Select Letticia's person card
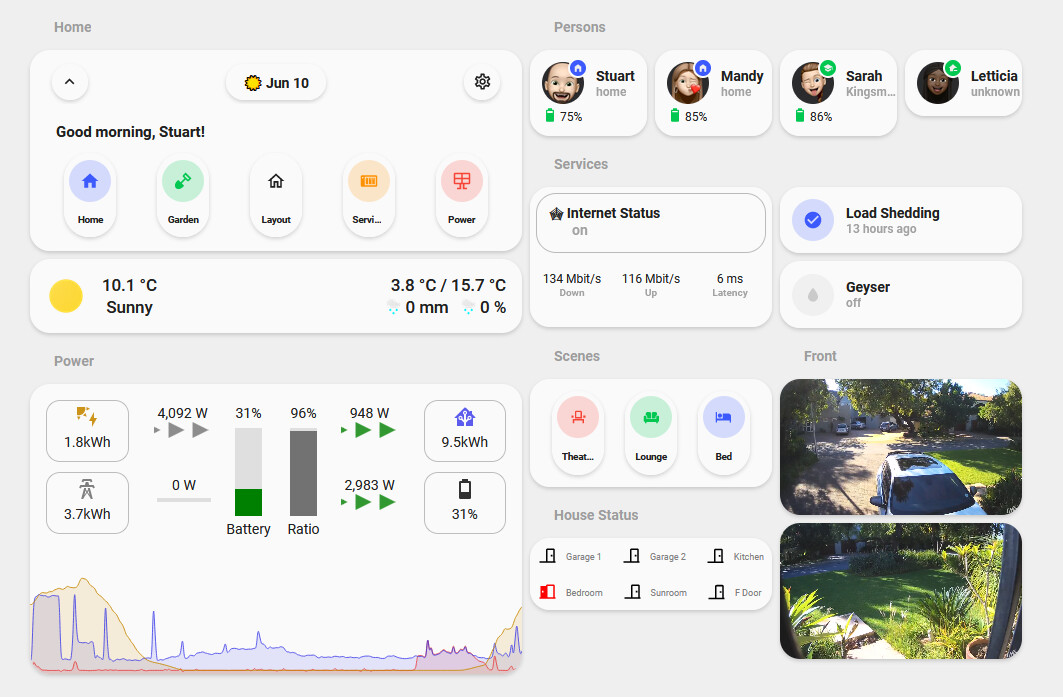The height and width of the screenshot is (697, 1063). [x=963, y=83]
